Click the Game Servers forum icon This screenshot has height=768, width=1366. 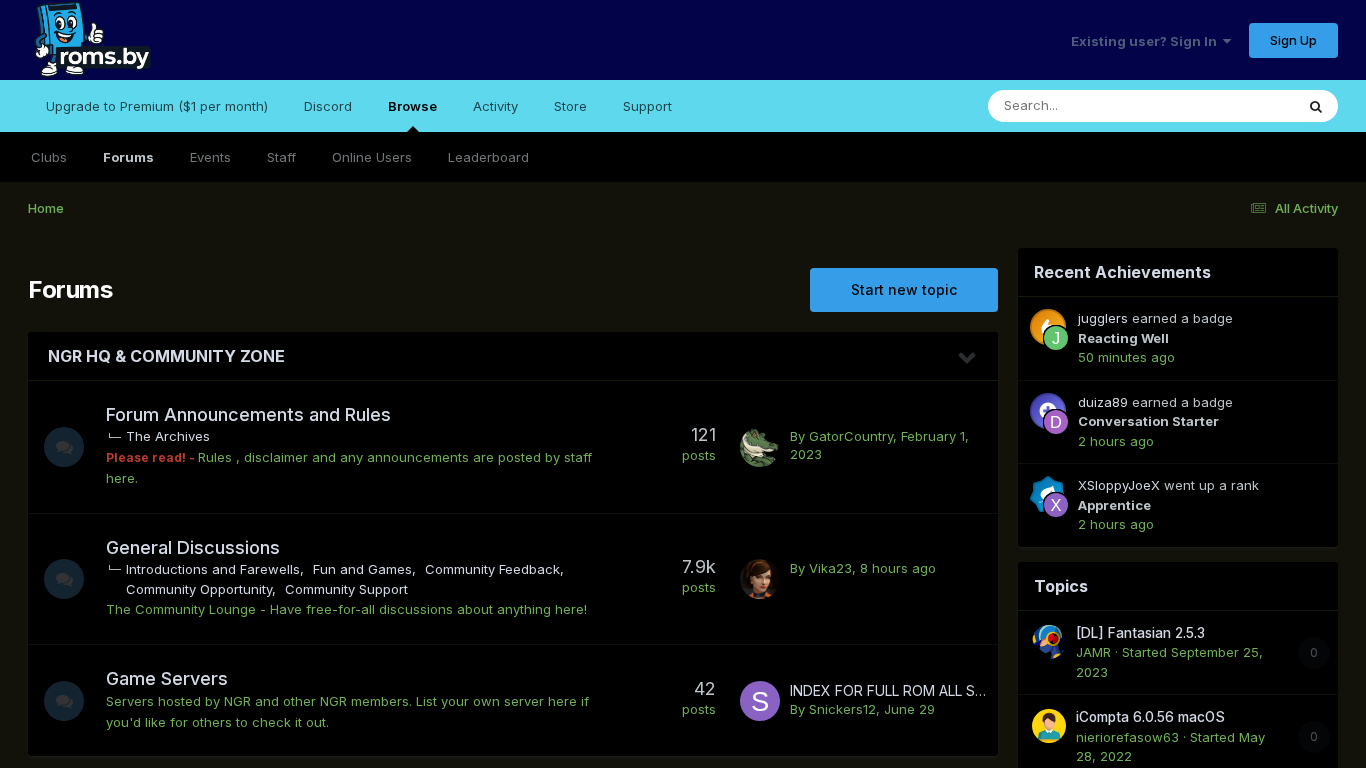point(64,701)
